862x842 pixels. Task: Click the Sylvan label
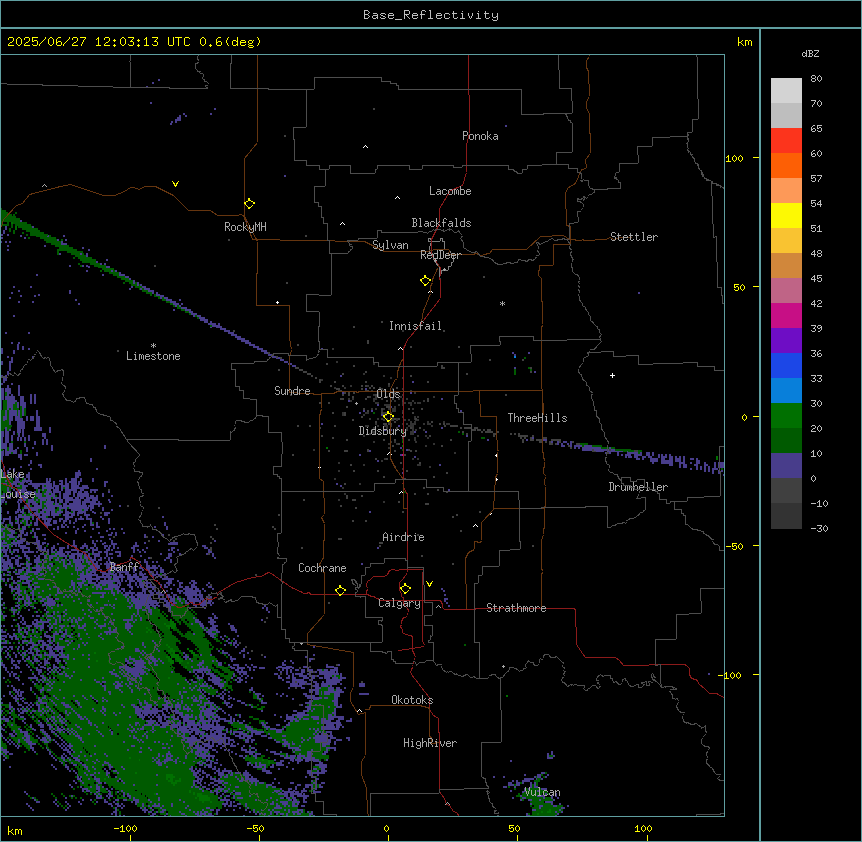pos(390,245)
